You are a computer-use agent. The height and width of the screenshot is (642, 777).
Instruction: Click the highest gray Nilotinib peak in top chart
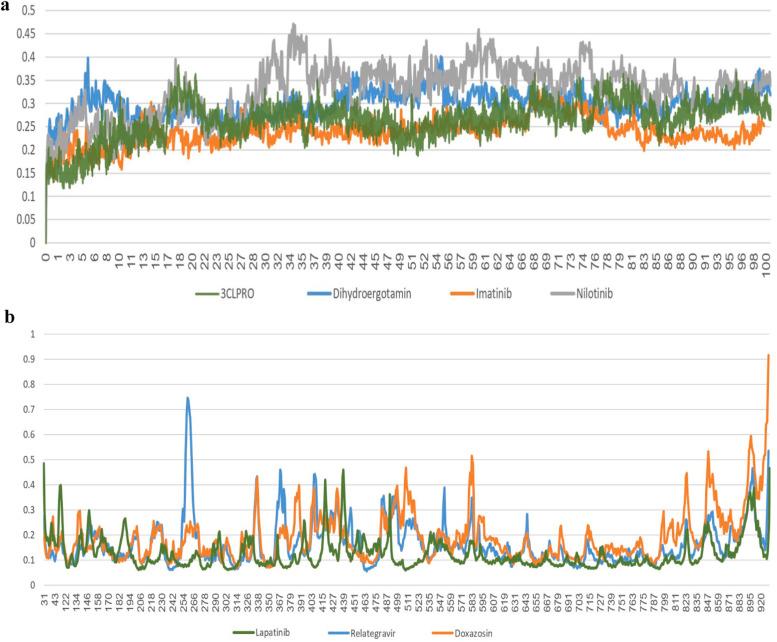(x=293, y=25)
